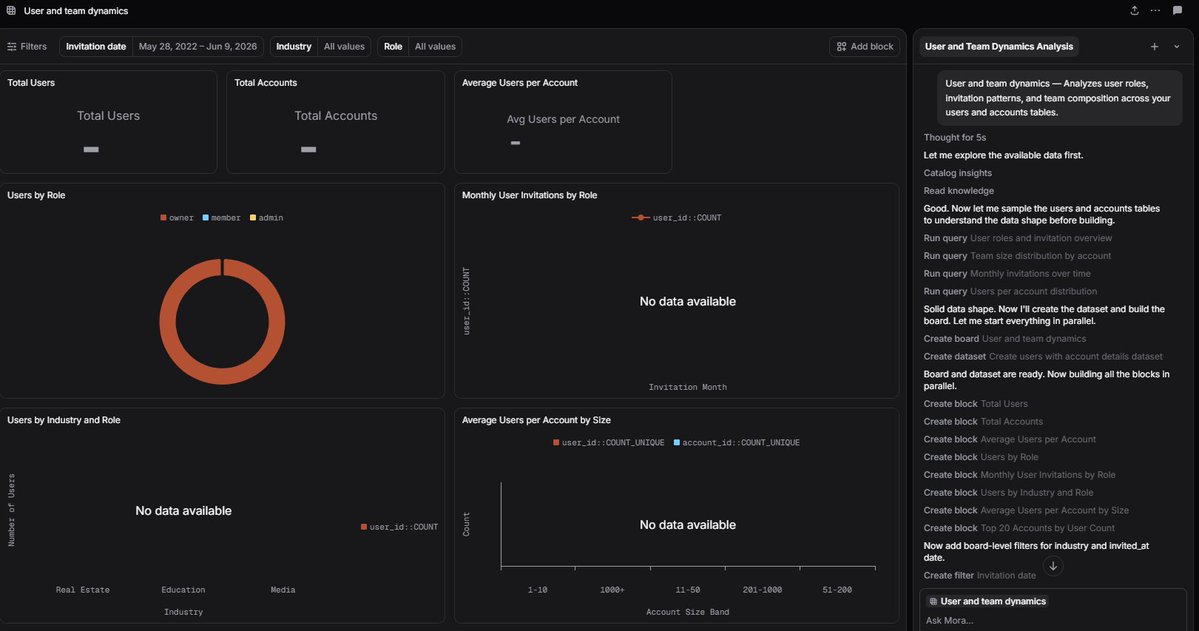
Task: Open the Read knowledge step
Action: (958, 190)
